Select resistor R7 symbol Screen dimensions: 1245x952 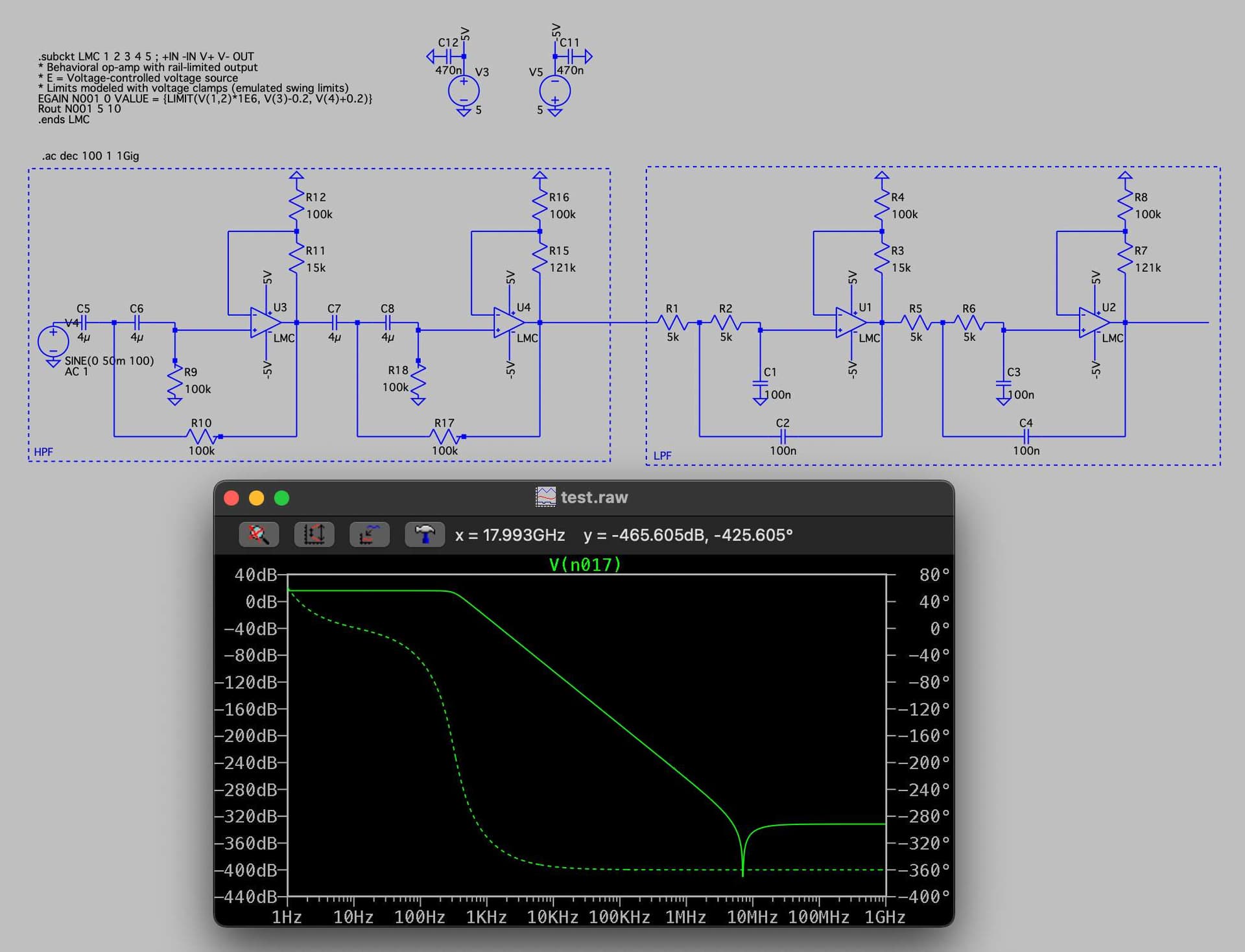(x=1125, y=258)
